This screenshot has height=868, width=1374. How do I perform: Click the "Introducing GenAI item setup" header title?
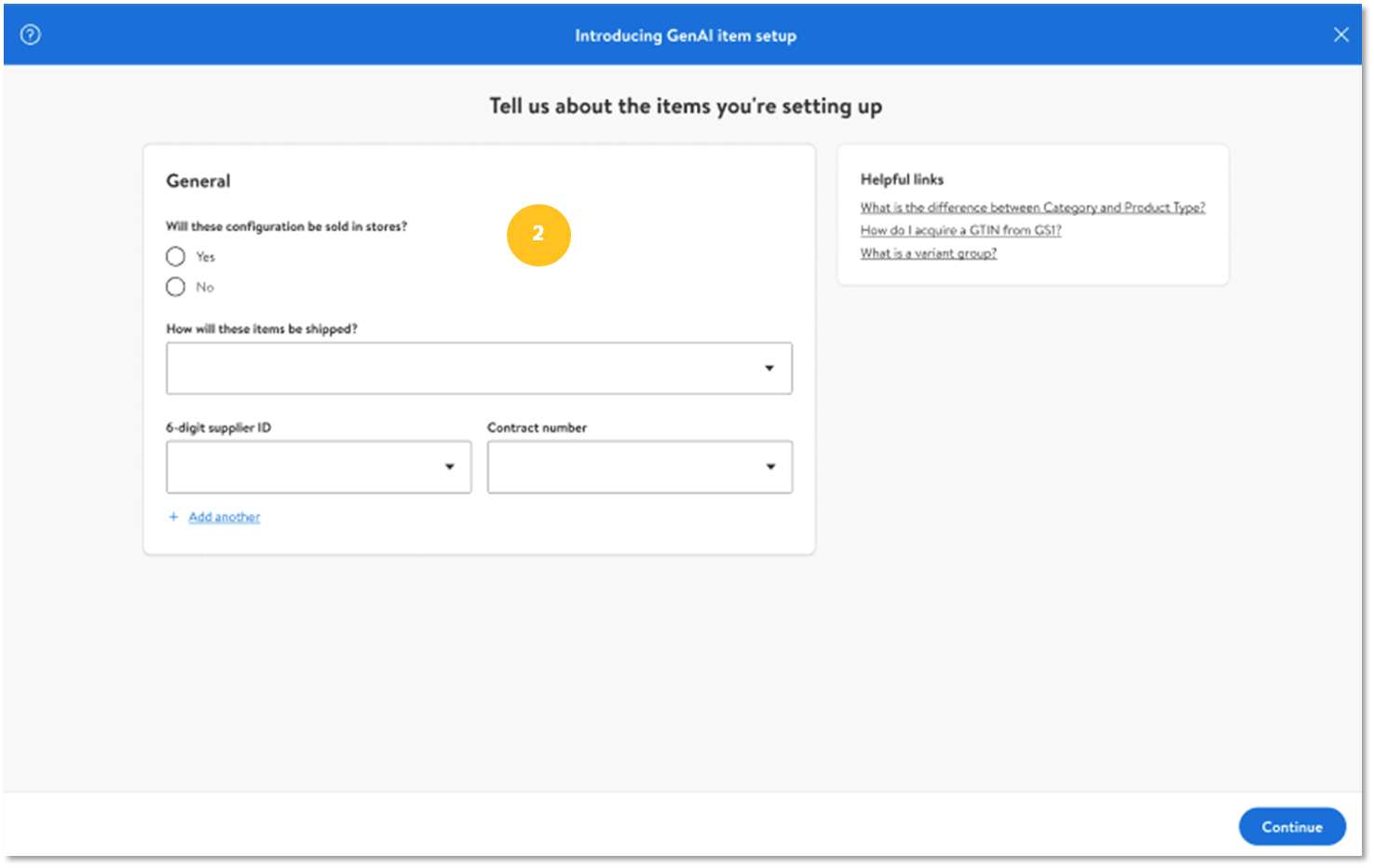coord(686,35)
